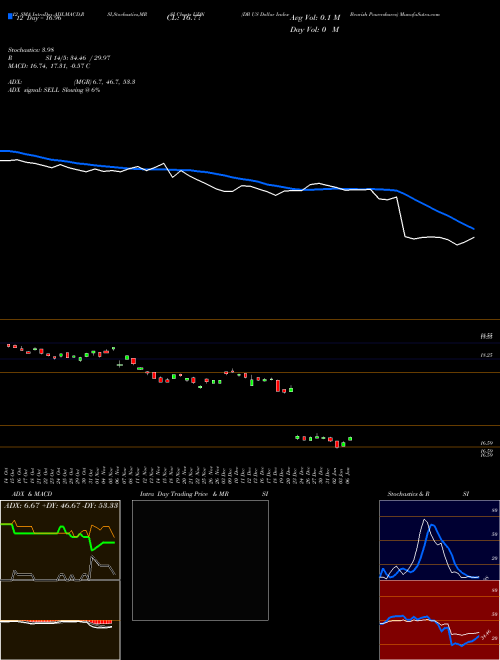The image size is (500, 660).
Task: Select the '12 Day = 16.96' label
Action: [x=37, y=18]
